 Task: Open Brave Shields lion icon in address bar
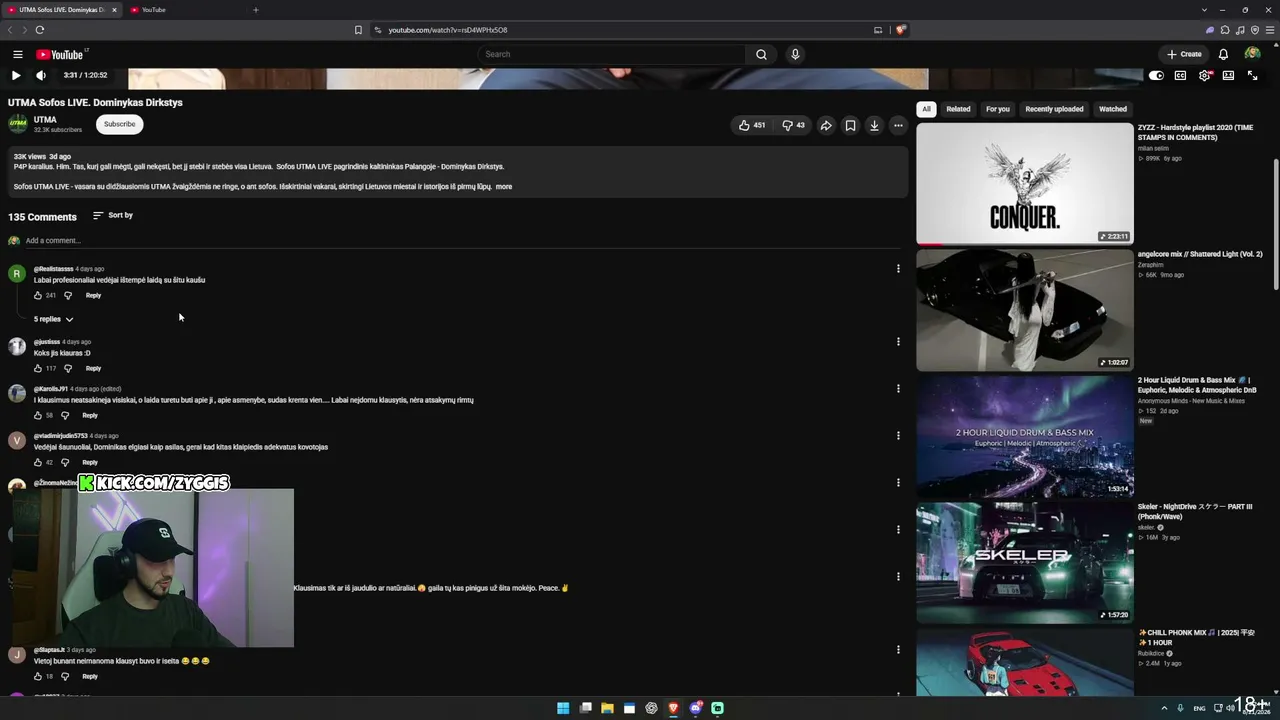click(900, 30)
